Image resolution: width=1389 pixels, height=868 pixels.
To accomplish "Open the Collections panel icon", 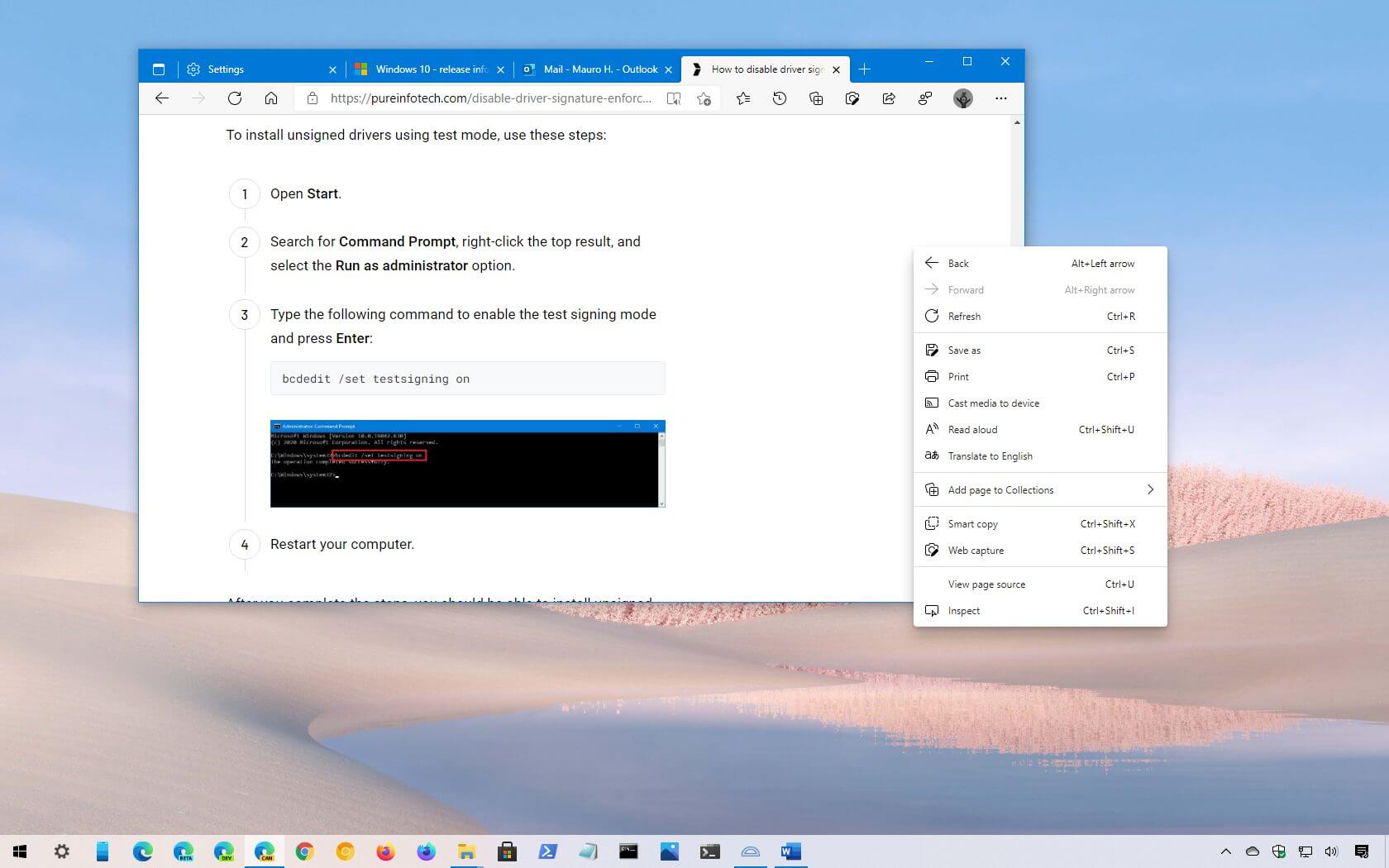I will tap(816, 98).
